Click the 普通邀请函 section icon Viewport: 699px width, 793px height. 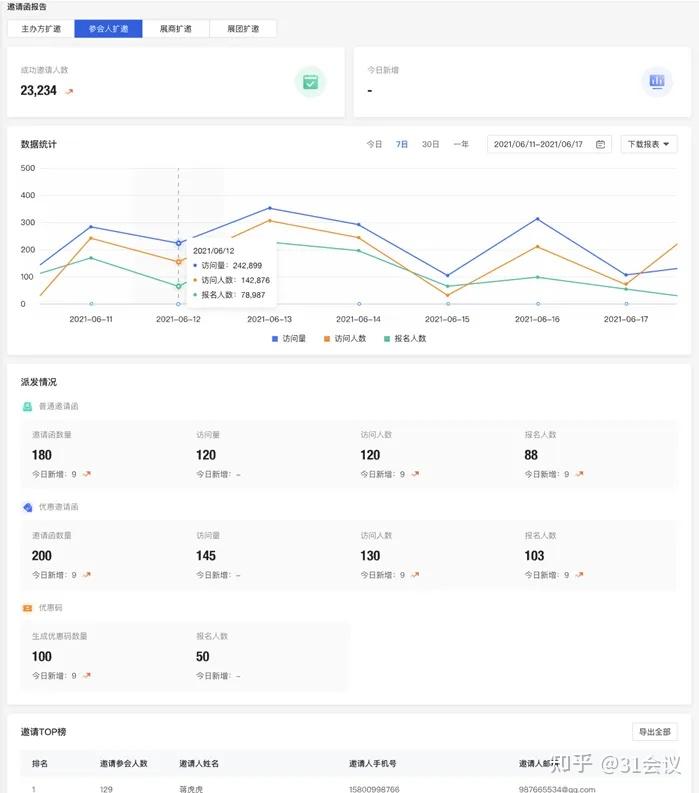(27, 406)
